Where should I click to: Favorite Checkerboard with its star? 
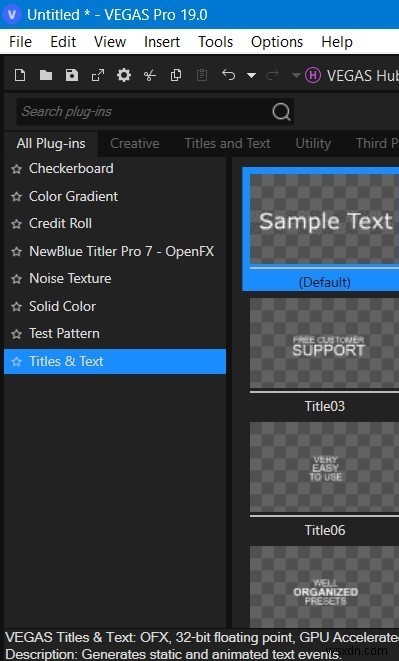[16, 169]
